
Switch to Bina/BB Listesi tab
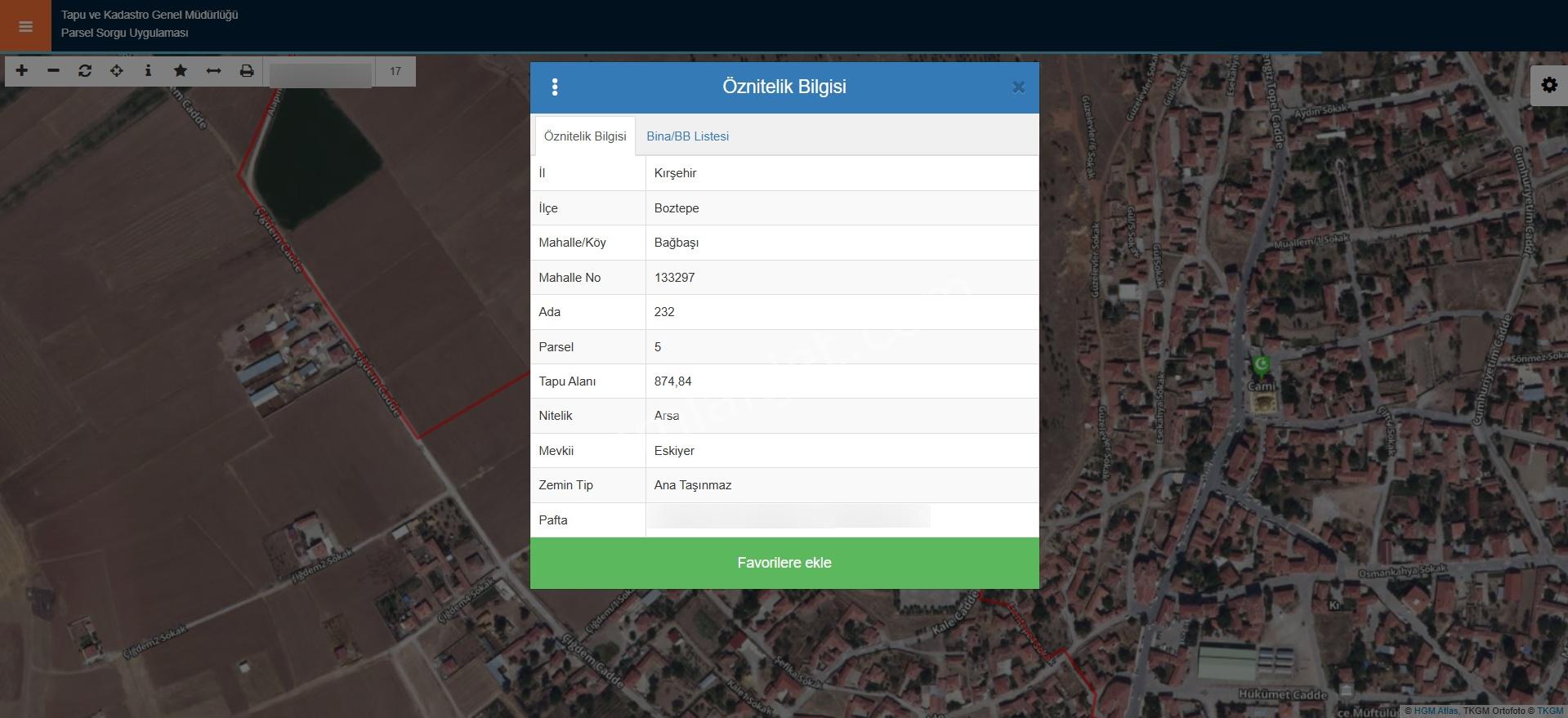[x=688, y=136]
